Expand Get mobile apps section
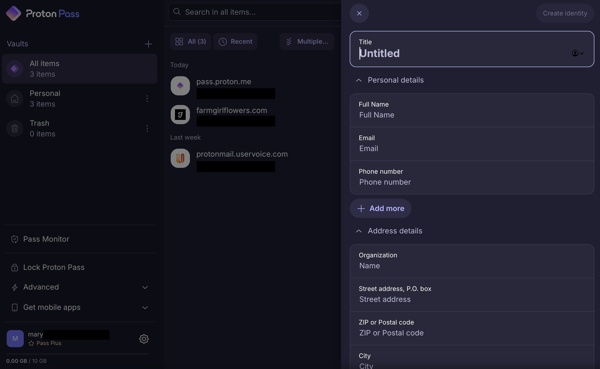The width and height of the screenshot is (600, 369). pos(80,307)
